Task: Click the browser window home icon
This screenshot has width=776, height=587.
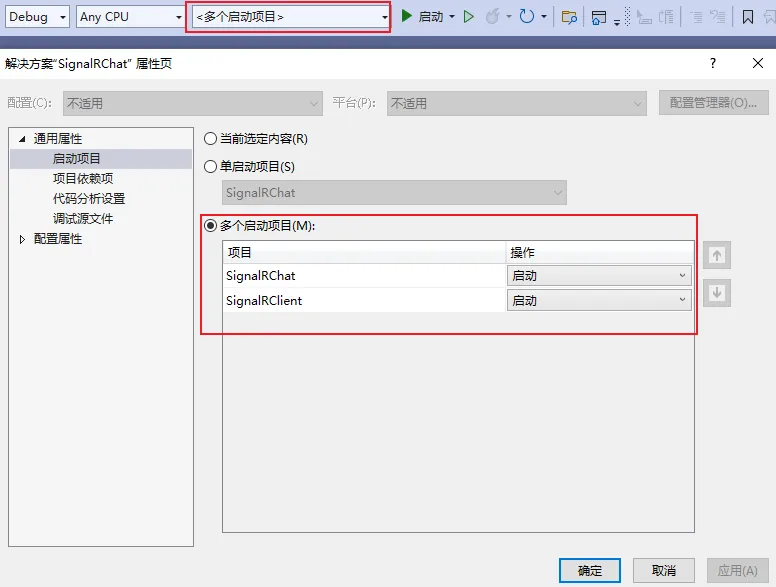Action: [x=598, y=17]
